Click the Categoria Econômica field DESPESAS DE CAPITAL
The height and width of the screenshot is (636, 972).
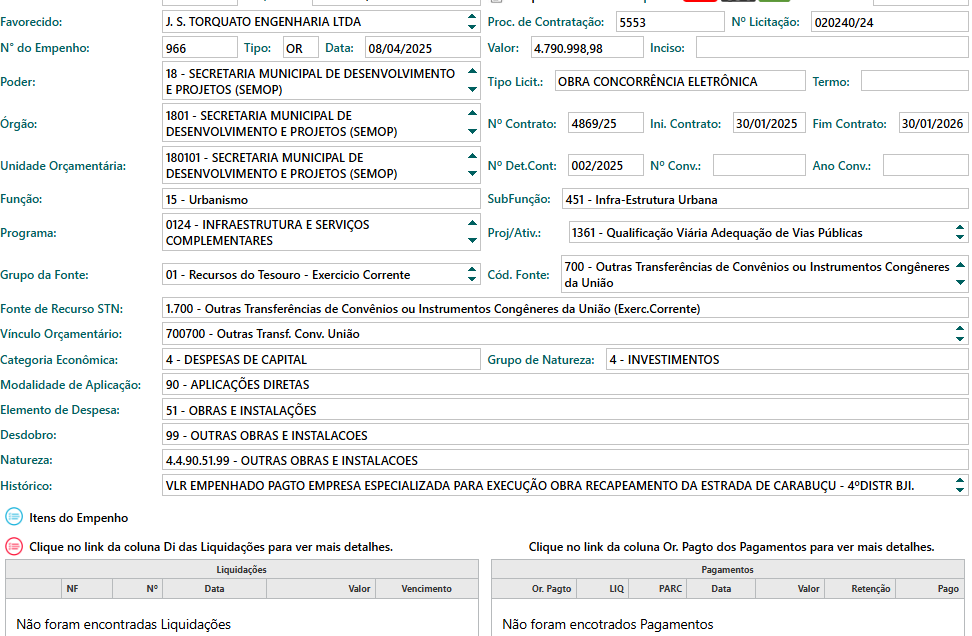pos(321,359)
